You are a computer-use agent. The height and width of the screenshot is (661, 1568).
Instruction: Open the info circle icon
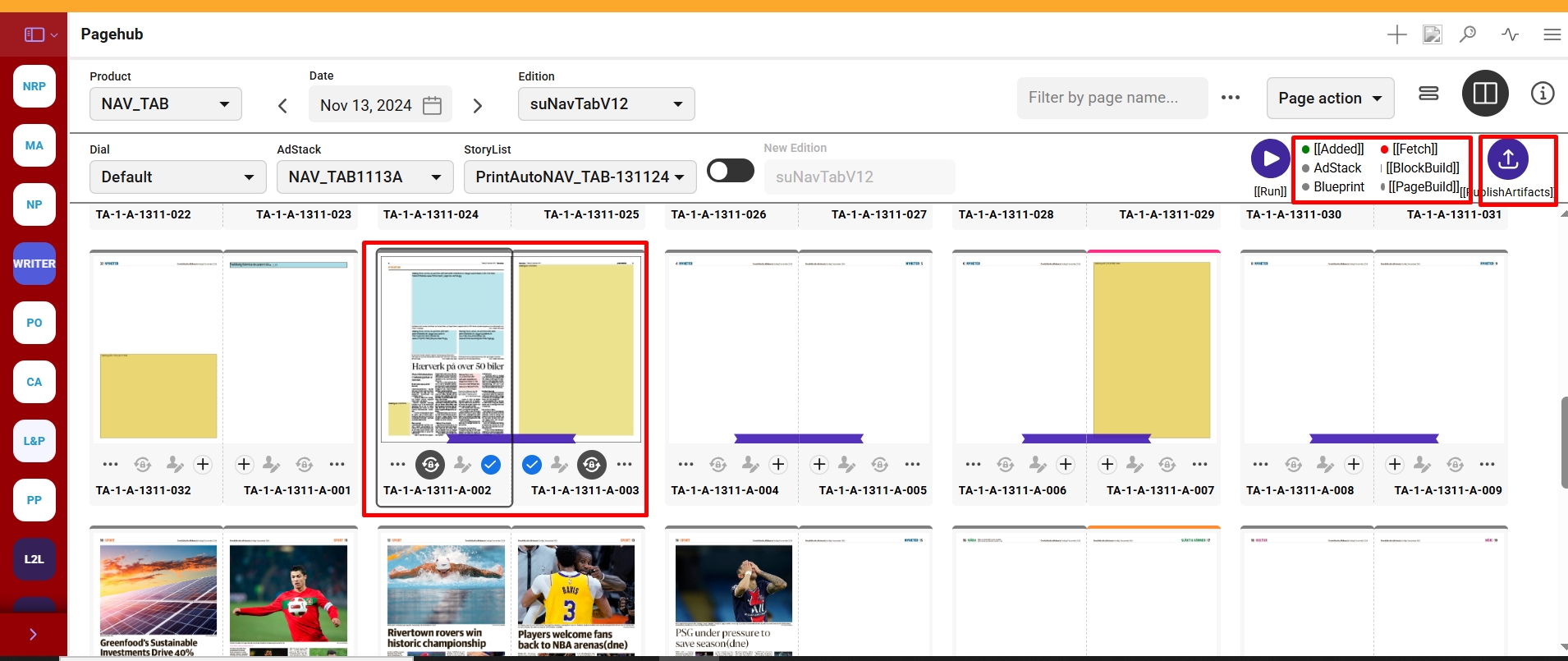tap(1543, 94)
